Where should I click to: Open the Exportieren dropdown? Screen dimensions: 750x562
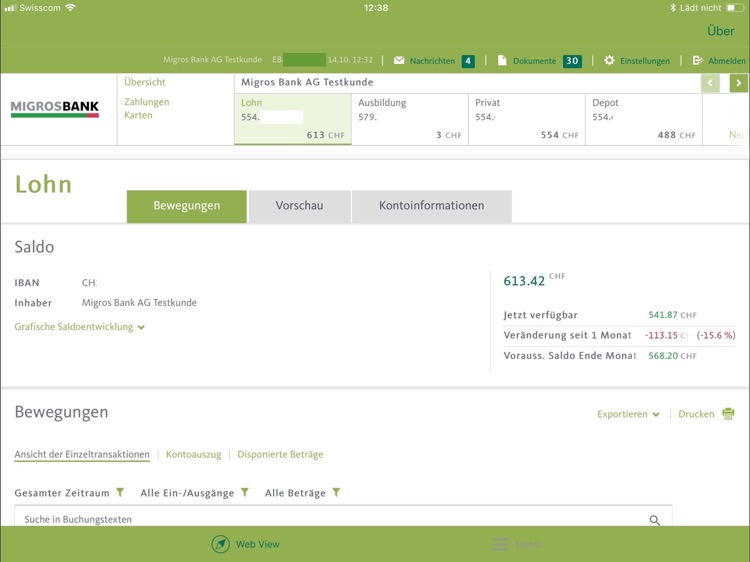point(628,414)
